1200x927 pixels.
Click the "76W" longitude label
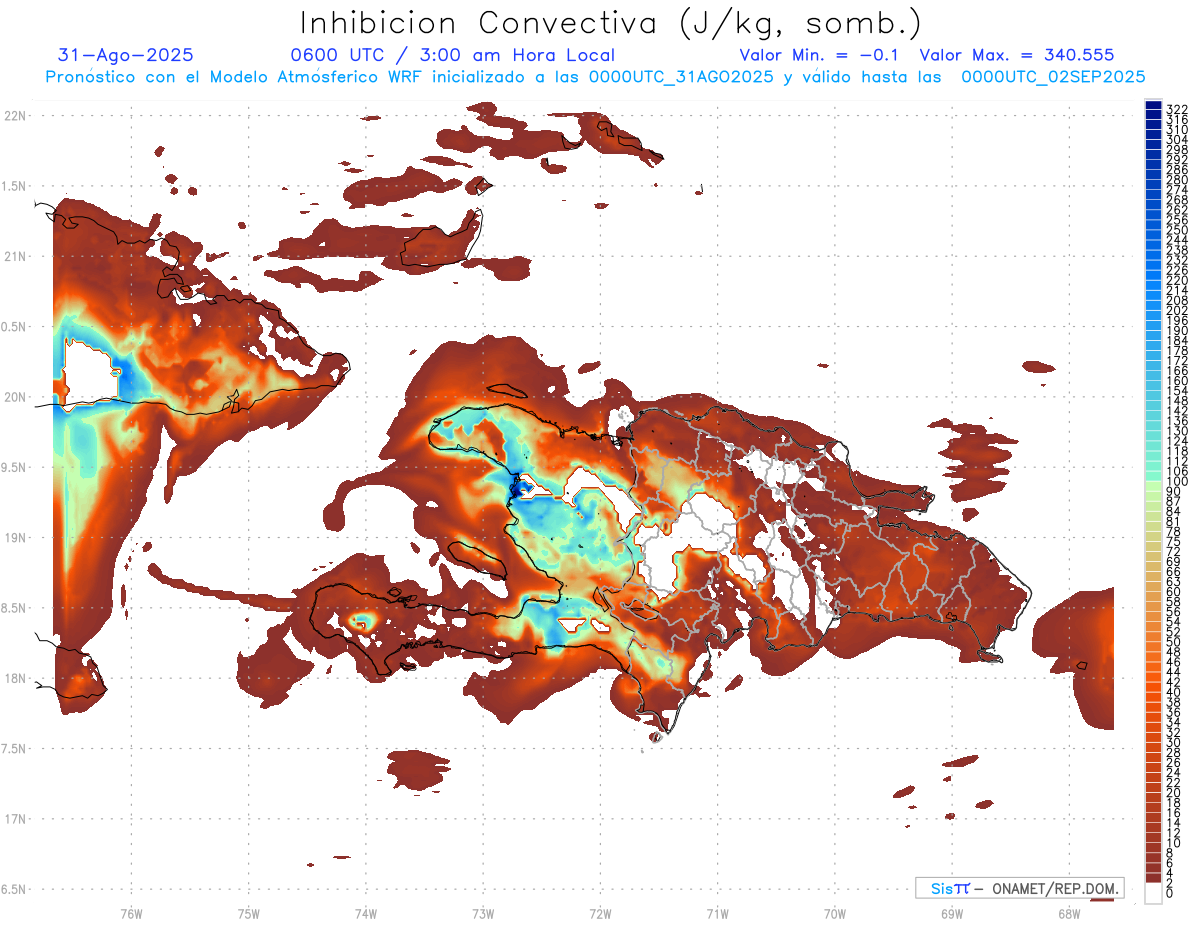[x=131, y=913]
